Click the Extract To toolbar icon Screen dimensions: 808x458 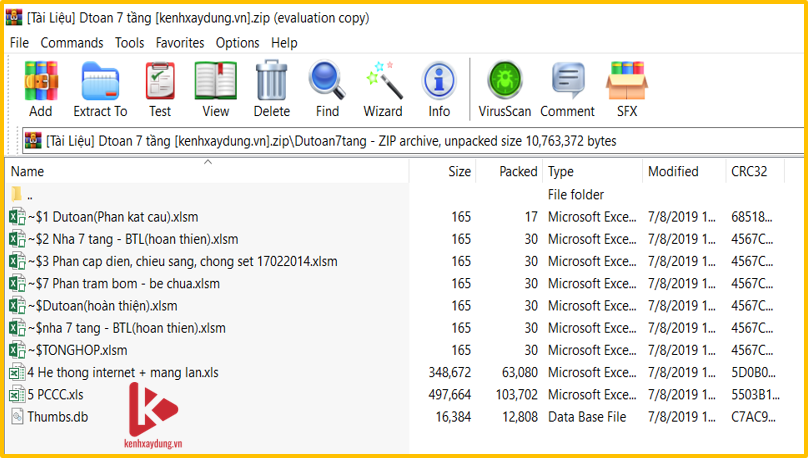tap(100, 88)
